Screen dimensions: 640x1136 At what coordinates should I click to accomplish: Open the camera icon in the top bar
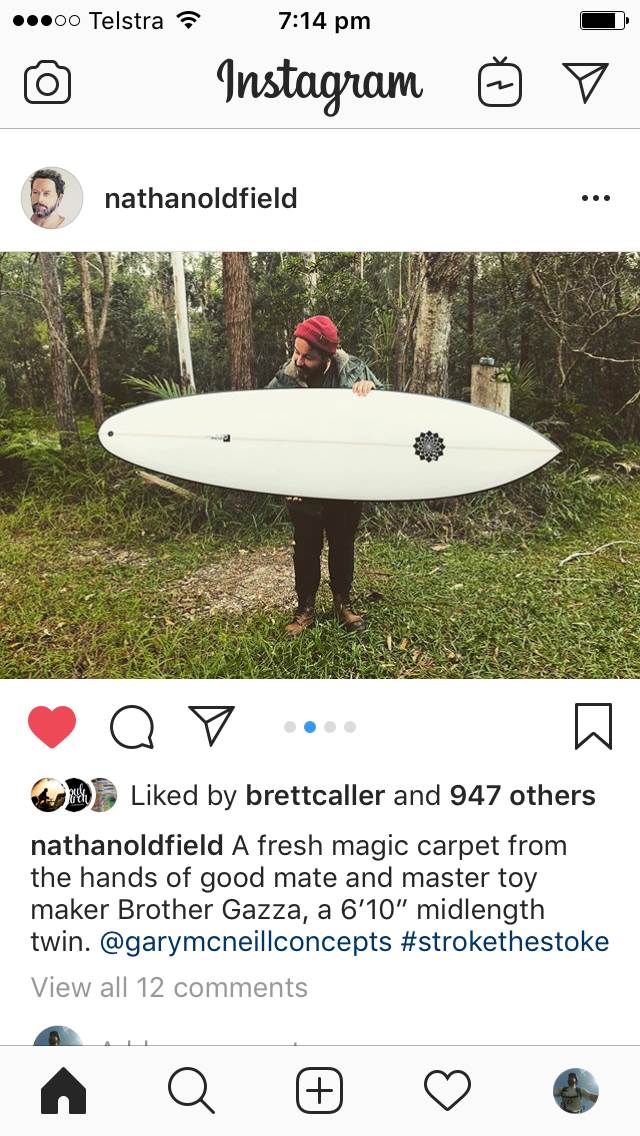pyautogui.click(x=47, y=83)
